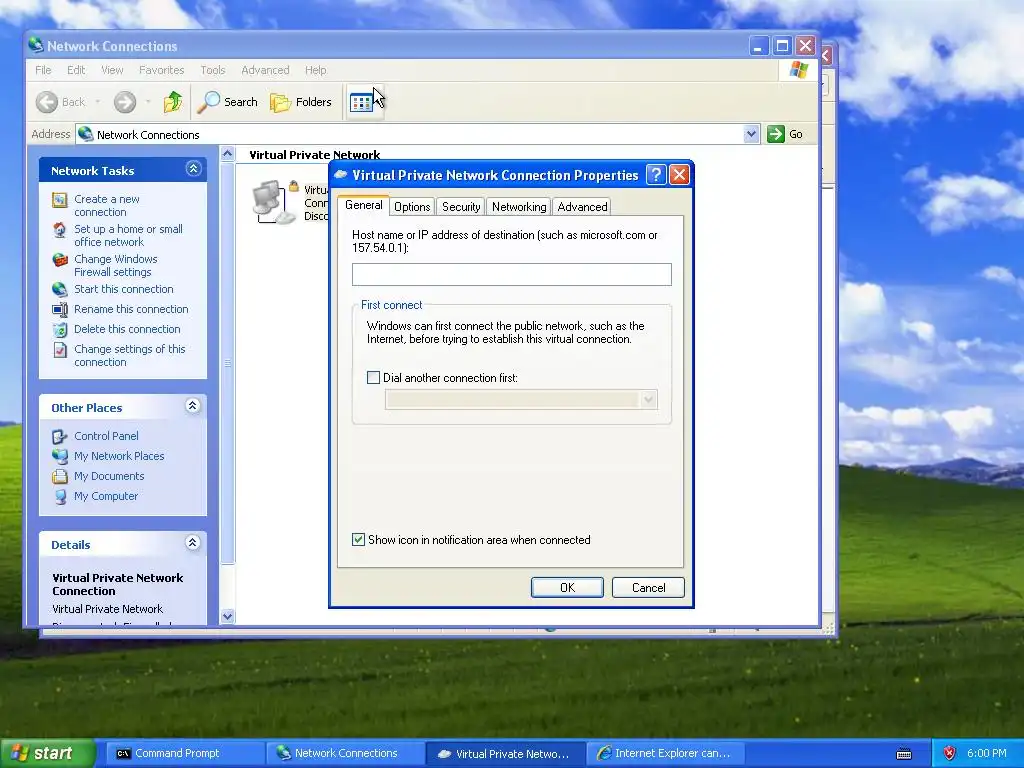The image size is (1024, 768).
Task: Switch to the Security tab
Action: [x=461, y=207]
